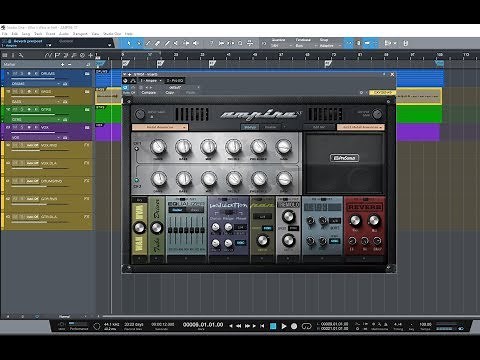Open the Song menu

click(26, 34)
